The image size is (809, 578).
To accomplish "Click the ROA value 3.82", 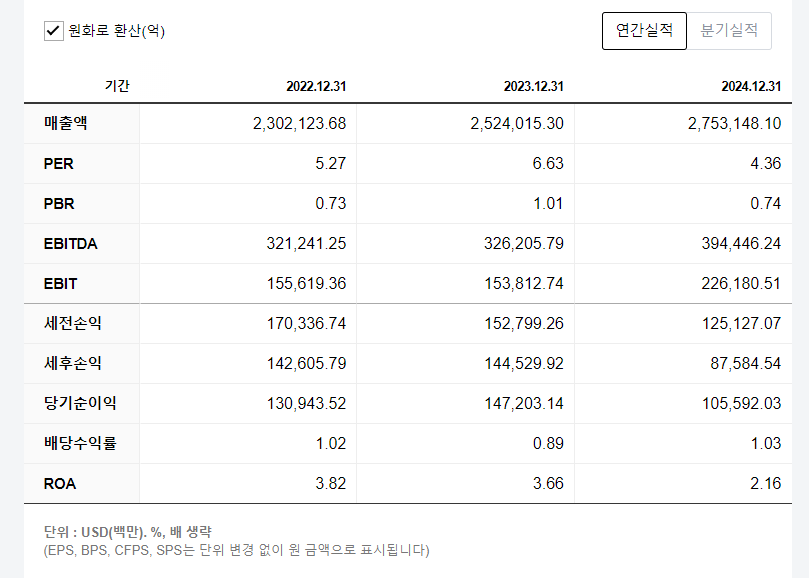I will 331,484.
